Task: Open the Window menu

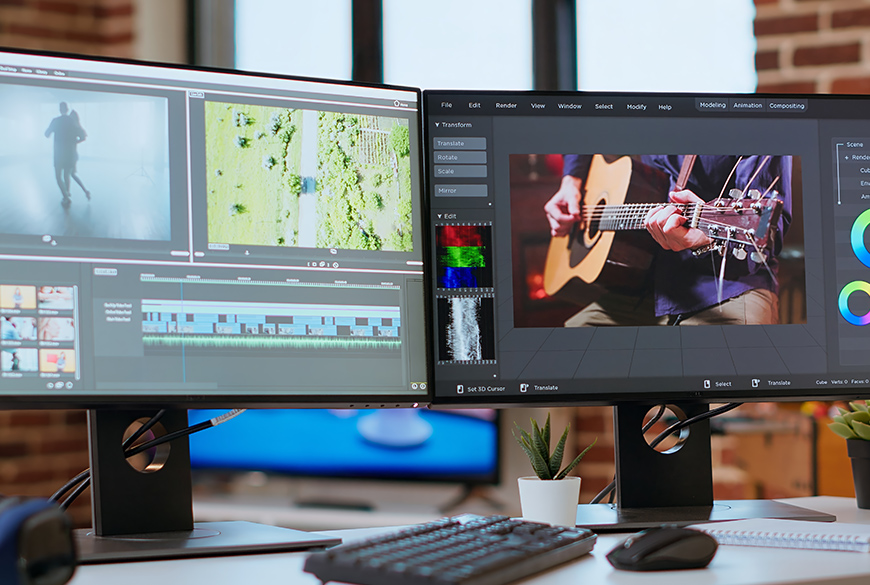Action: (569, 106)
